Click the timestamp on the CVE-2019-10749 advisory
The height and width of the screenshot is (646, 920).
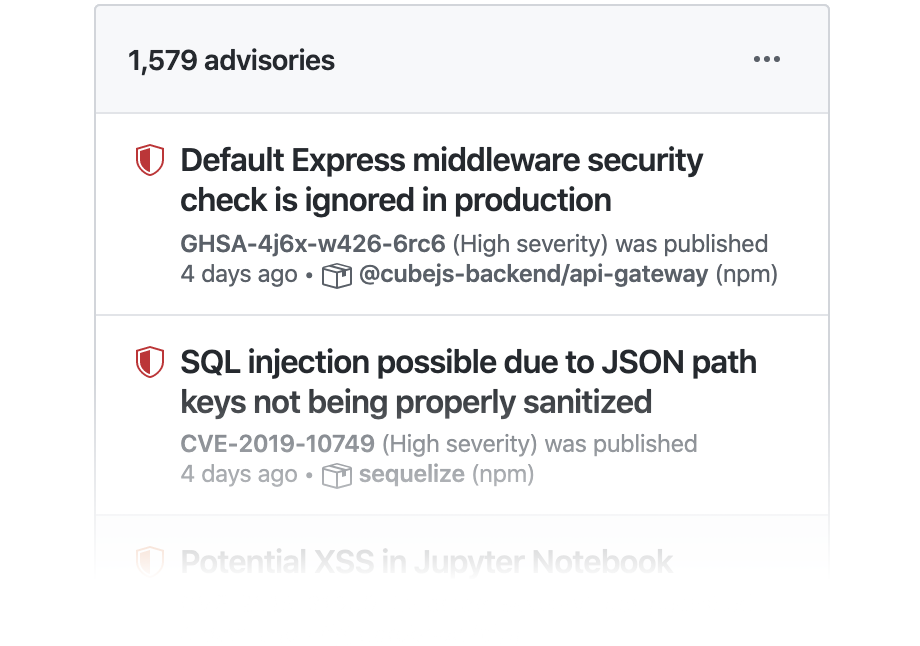point(239,474)
